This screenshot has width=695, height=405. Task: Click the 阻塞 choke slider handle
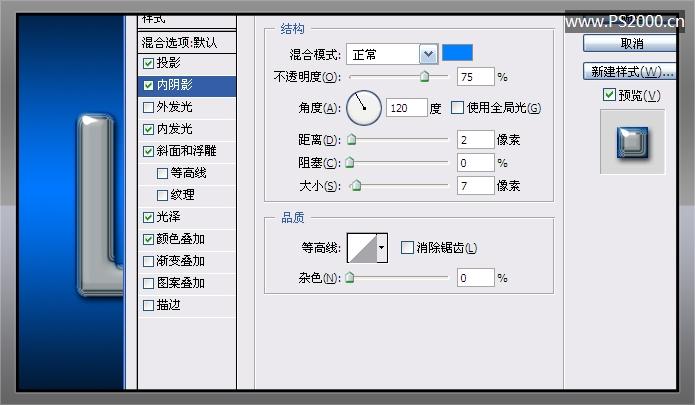[350, 163]
